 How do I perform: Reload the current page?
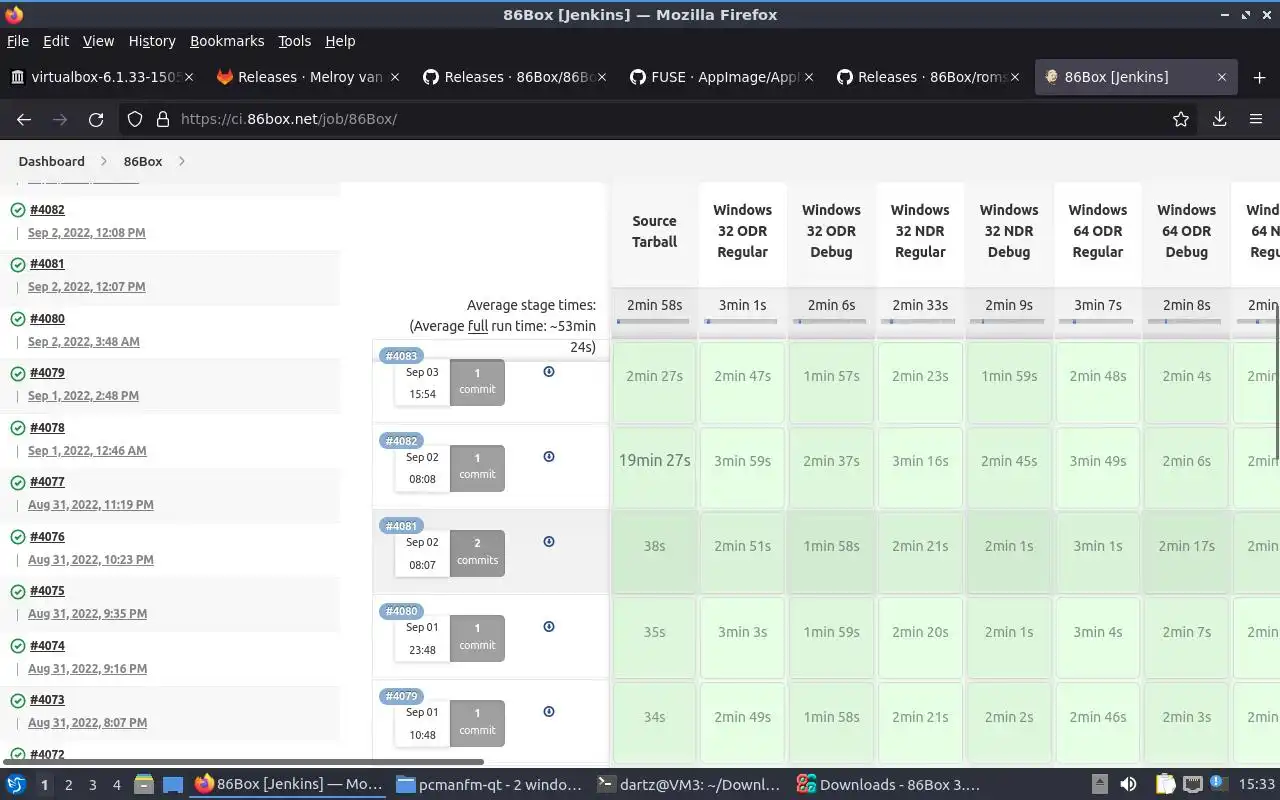96,119
